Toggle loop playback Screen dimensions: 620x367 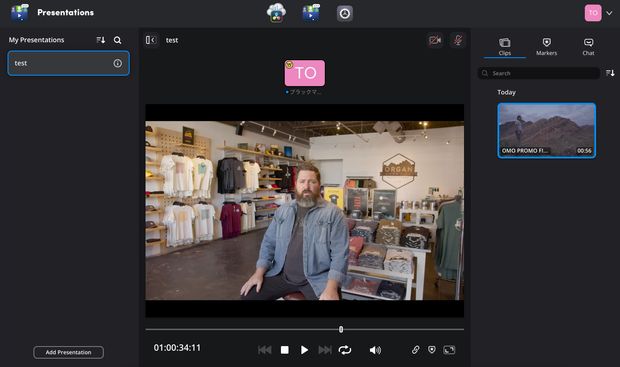tap(345, 350)
